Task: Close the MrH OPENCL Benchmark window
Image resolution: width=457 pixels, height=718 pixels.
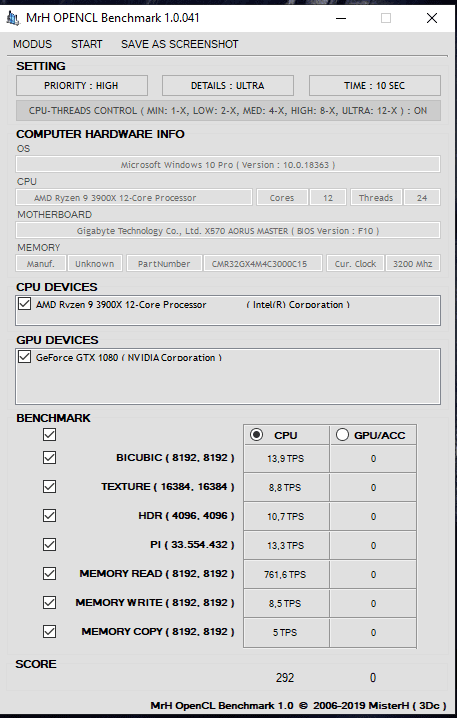Action: pos(432,18)
